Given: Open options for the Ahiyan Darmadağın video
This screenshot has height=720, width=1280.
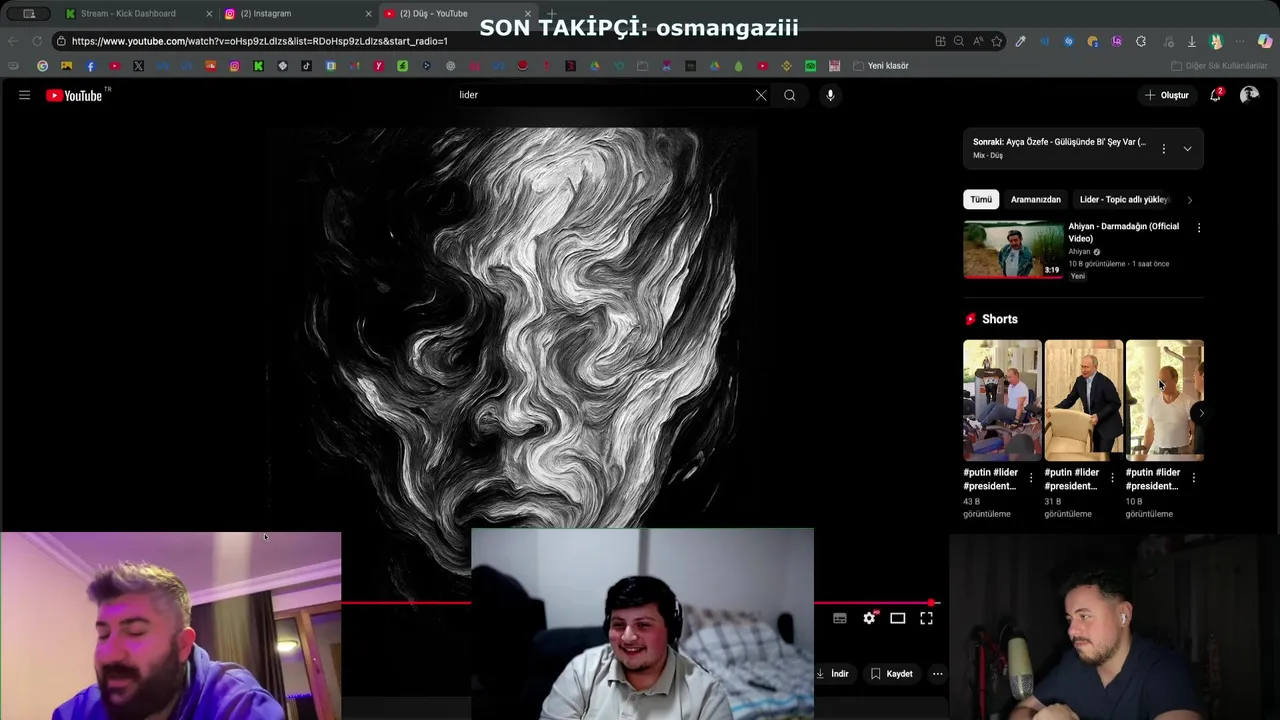Looking at the screenshot, I should pyautogui.click(x=1199, y=228).
